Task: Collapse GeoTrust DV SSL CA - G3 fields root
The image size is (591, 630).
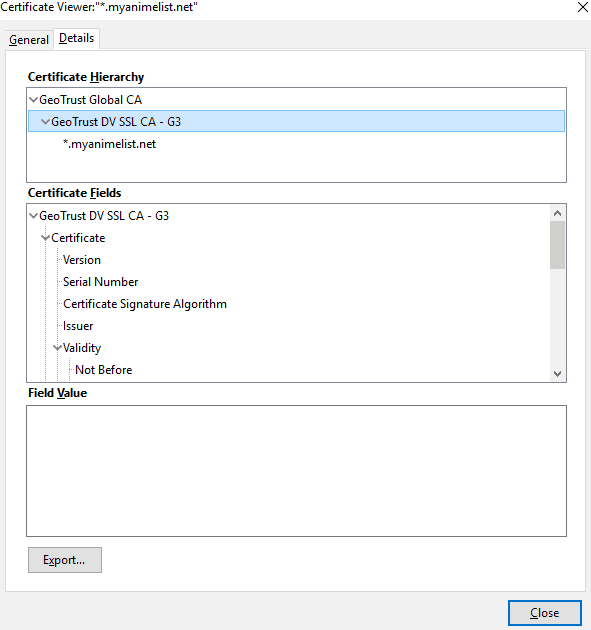Action: [x=34, y=216]
